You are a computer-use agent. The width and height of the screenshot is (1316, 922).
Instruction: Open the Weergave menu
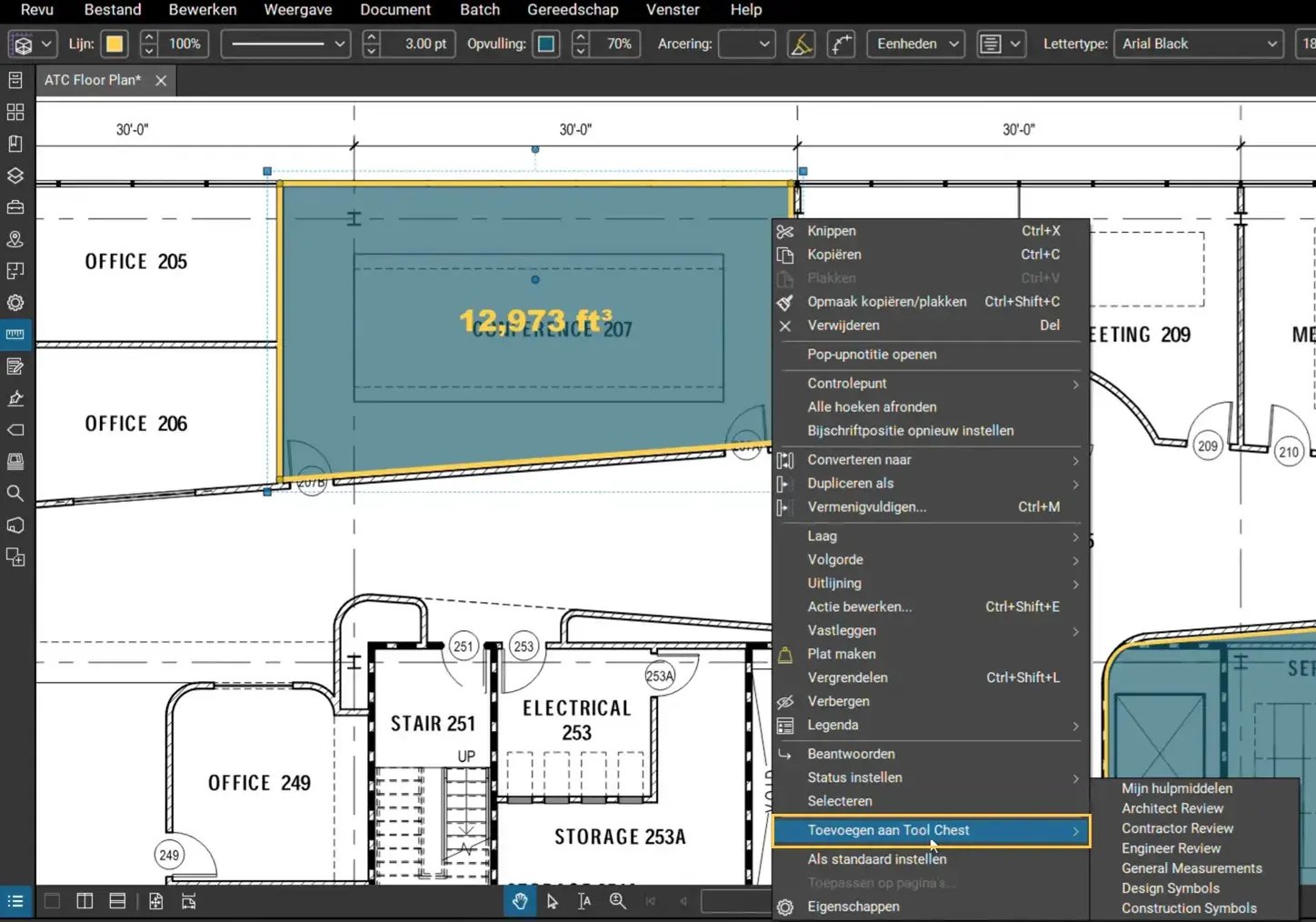(298, 10)
